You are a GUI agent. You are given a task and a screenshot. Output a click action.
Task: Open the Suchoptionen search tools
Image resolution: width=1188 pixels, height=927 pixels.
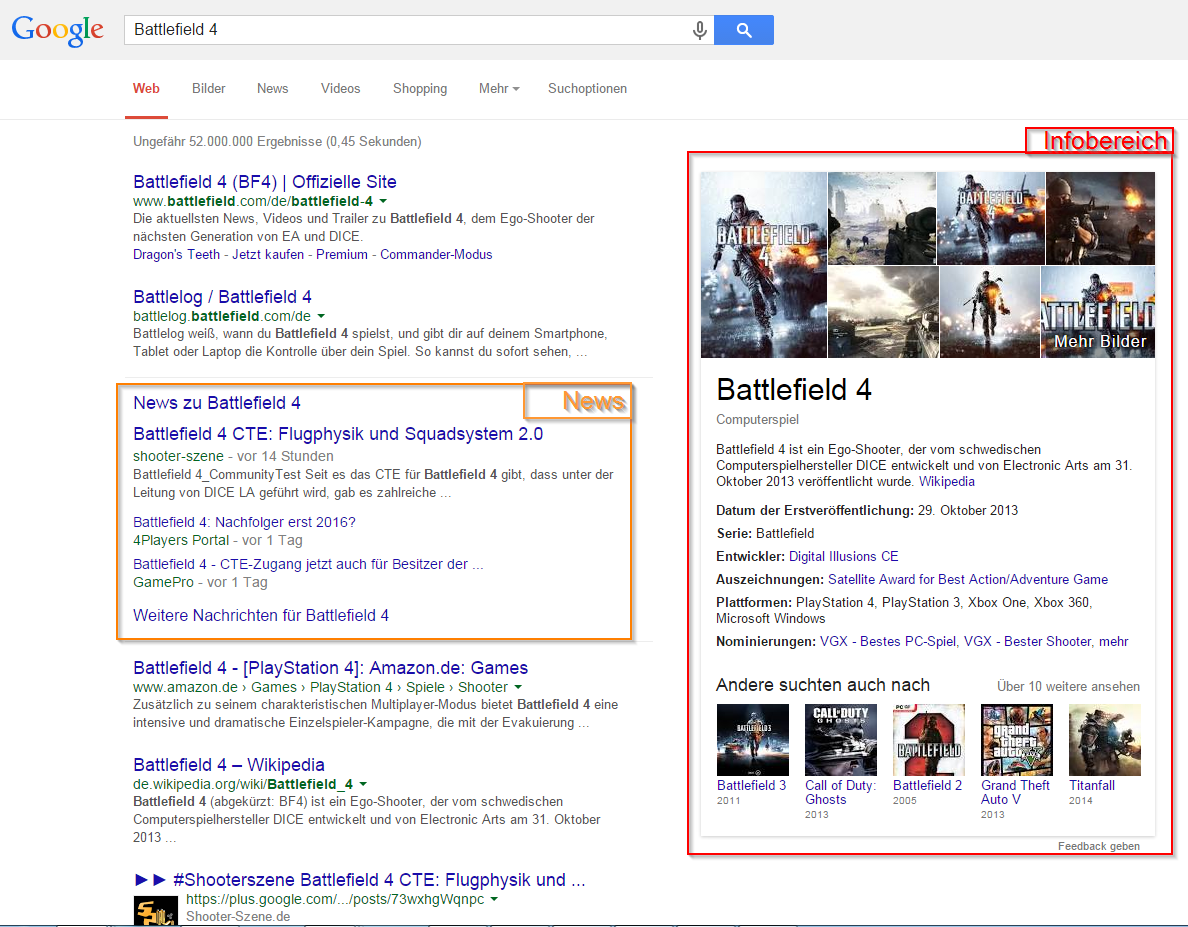coord(587,89)
